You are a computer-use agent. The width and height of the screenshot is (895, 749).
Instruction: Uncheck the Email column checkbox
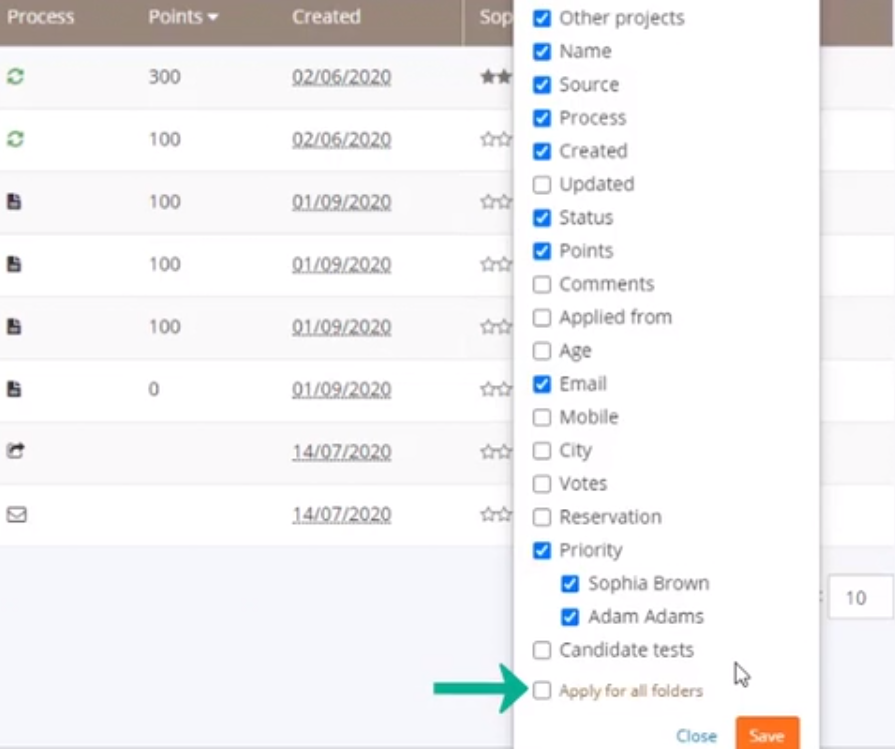click(x=542, y=384)
